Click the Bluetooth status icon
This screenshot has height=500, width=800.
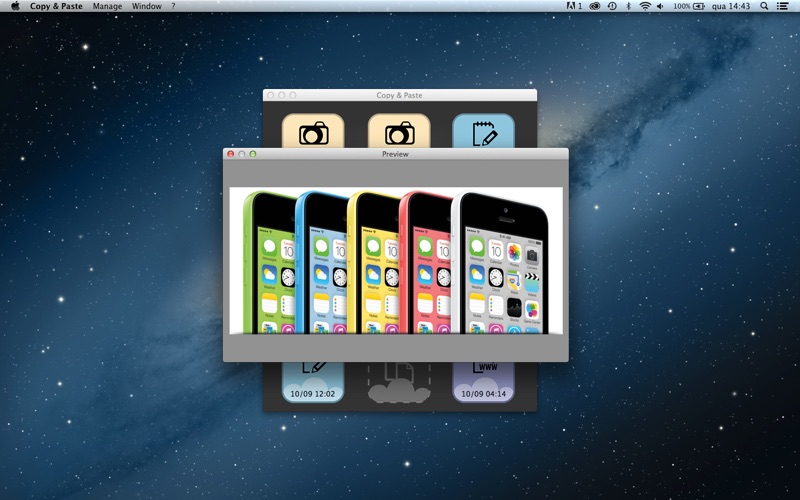pos(629,6)
